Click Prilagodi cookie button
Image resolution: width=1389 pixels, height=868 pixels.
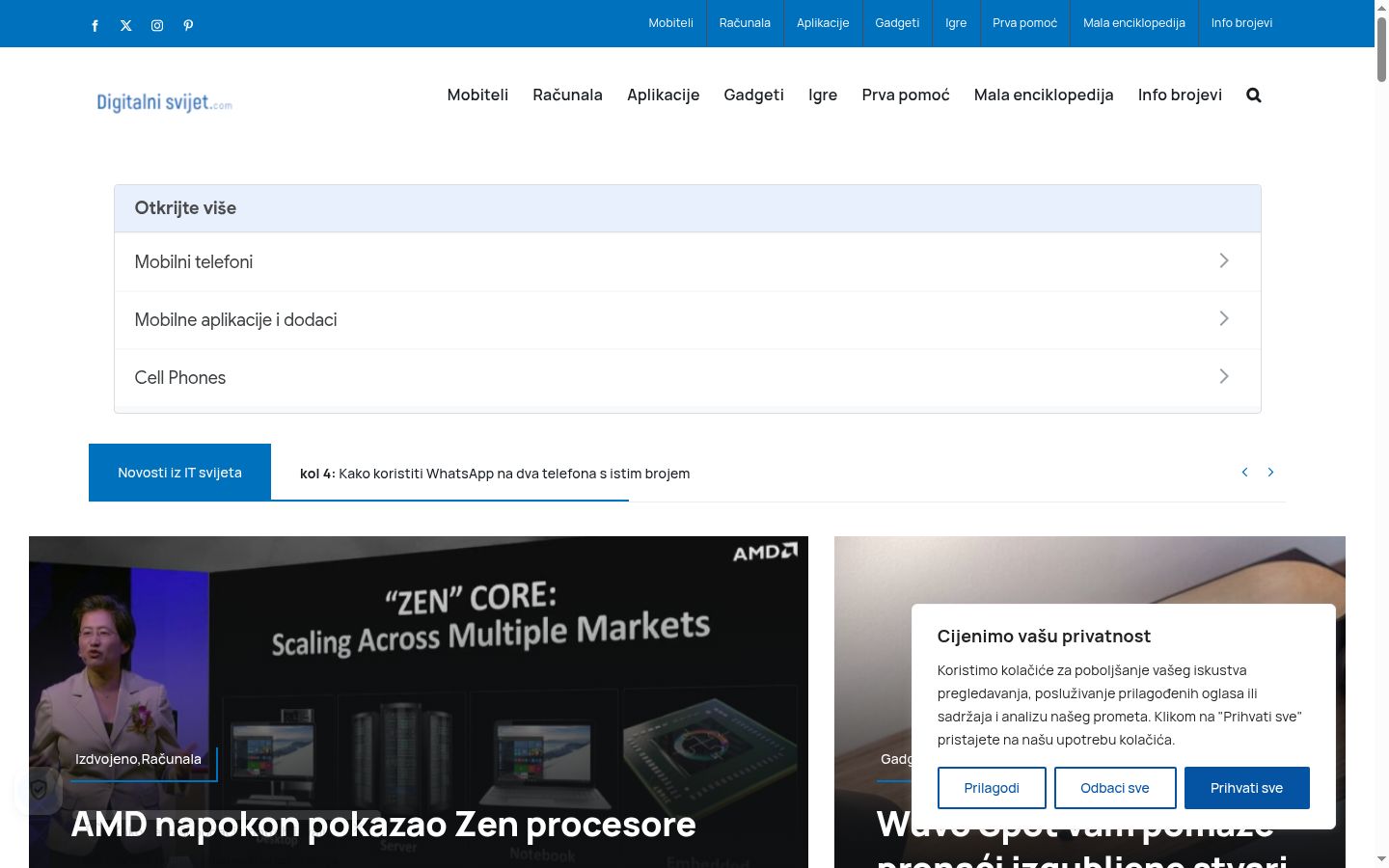[x=992, y=788]
